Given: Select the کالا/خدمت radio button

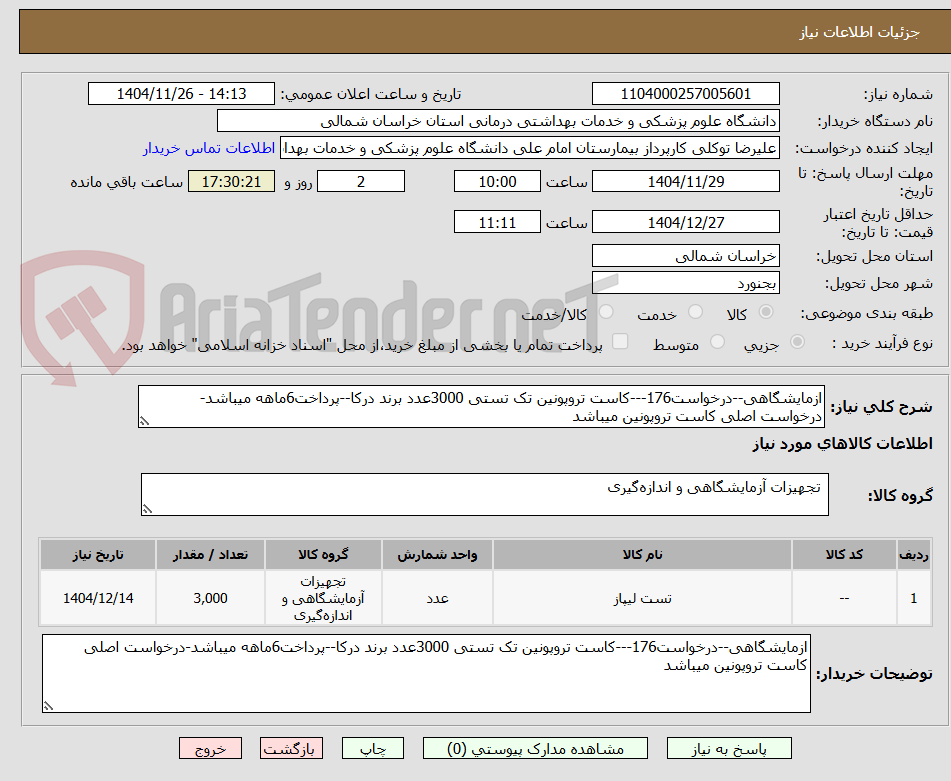Looking at the screenshot, I should (606, 312).
